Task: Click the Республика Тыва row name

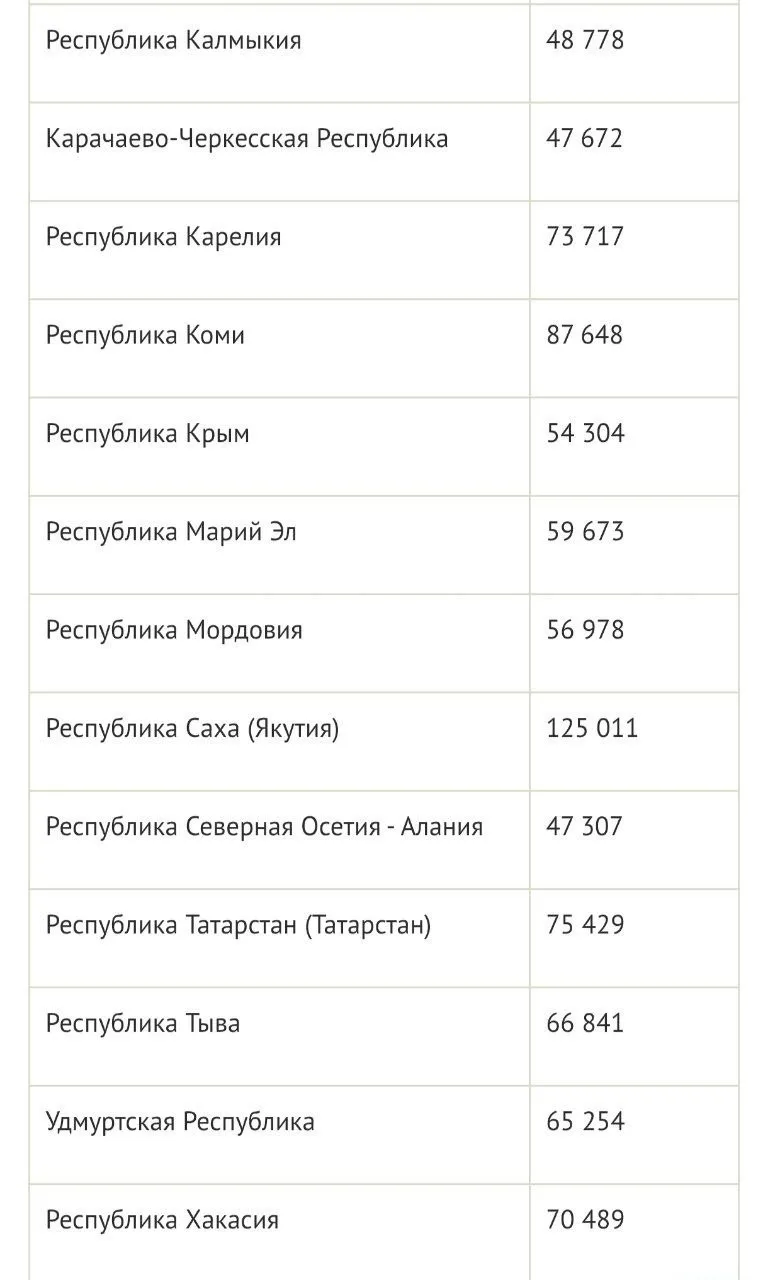Action: tap(143, 1023)
